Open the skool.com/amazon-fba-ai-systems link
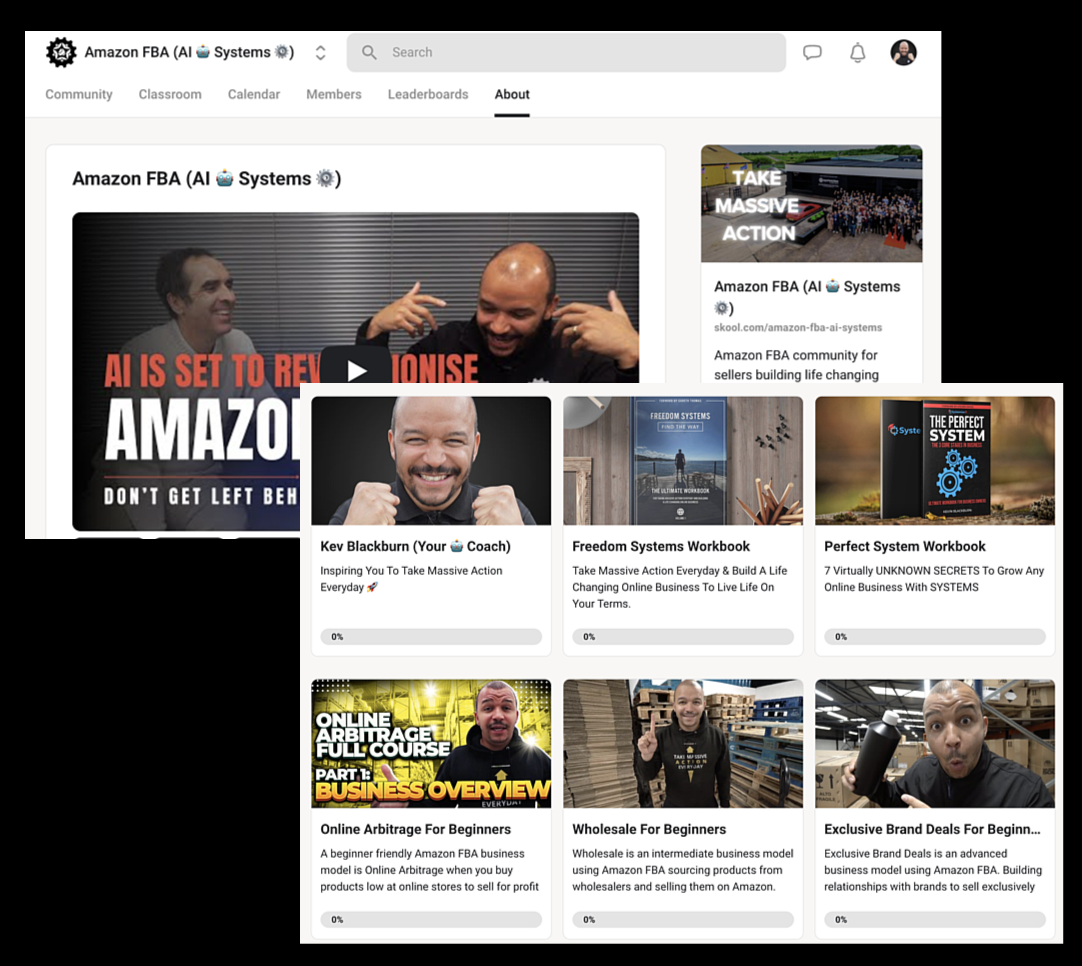Image resolution: width=1082 pixels, height=966 pixels. coord(798,328)
